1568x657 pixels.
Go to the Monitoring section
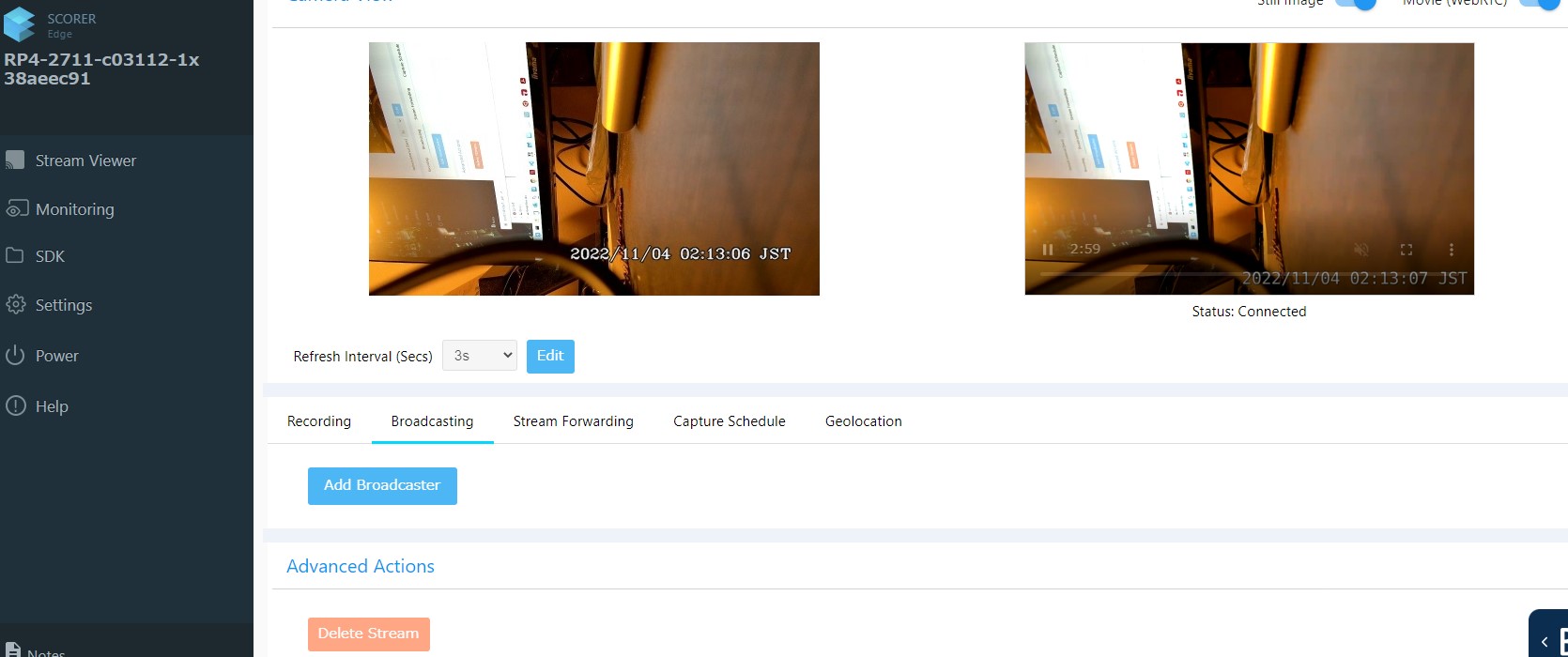click(74, 209)
